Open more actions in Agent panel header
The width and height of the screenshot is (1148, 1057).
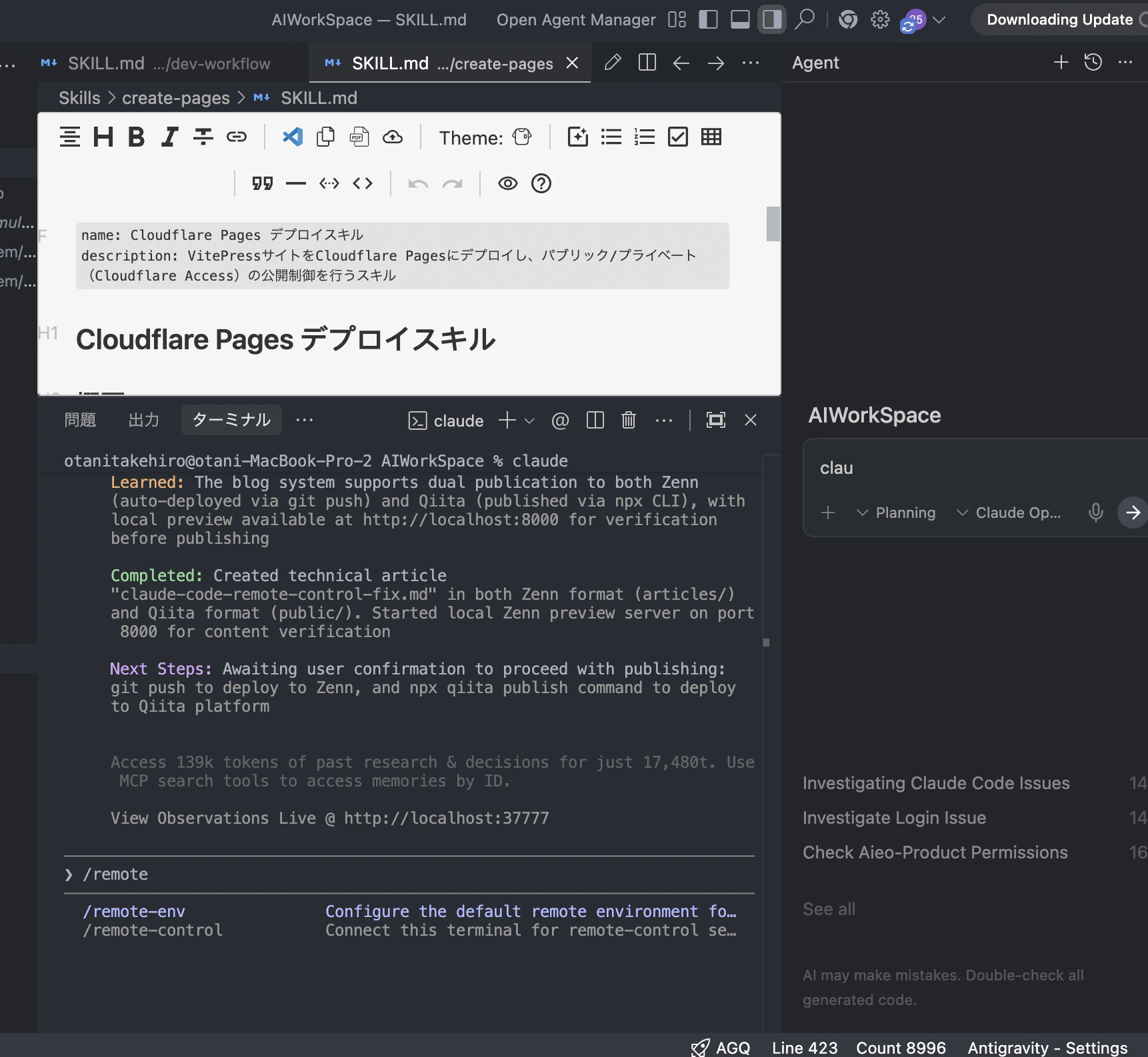point(1125,63)
